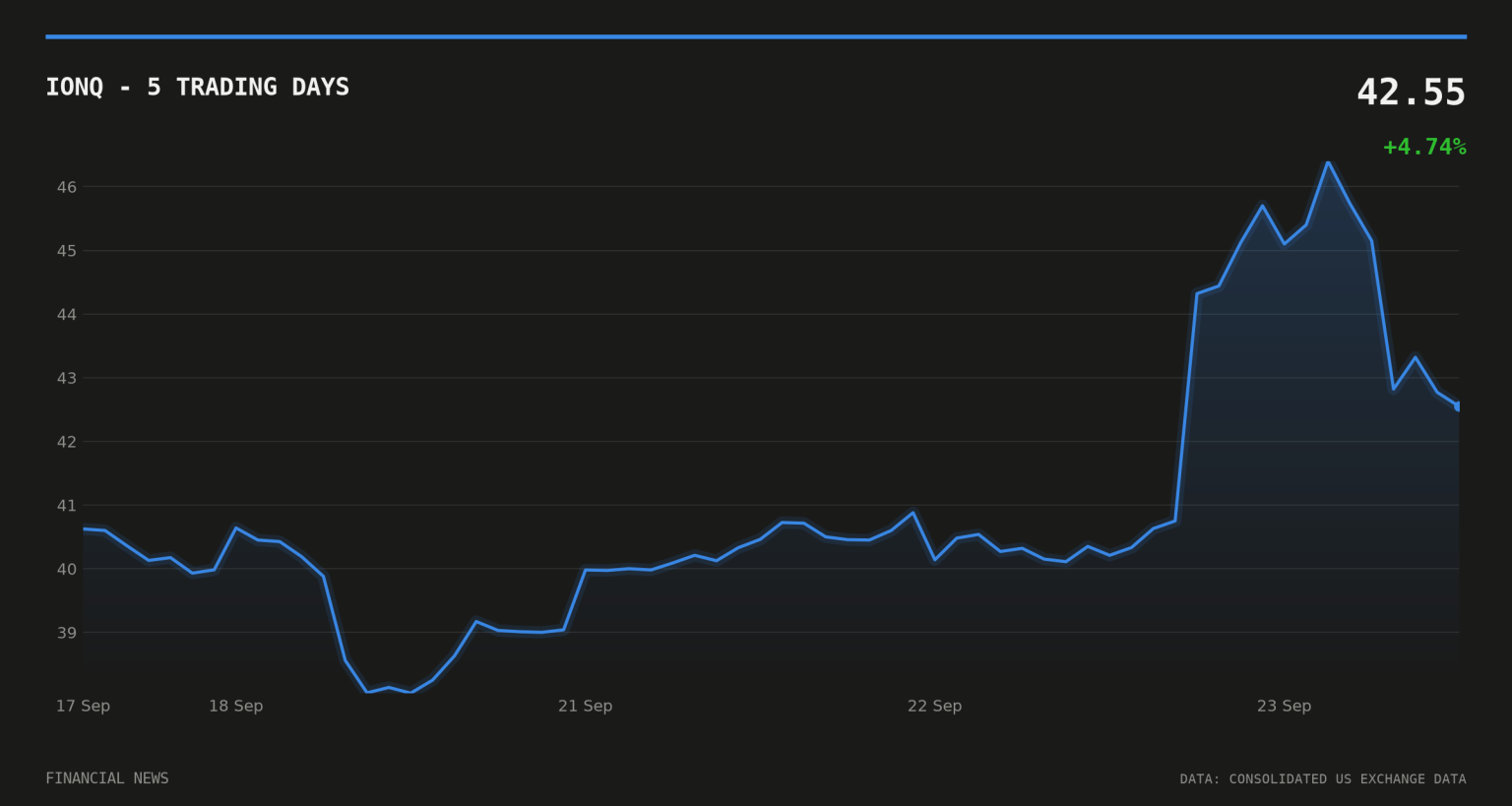
Task: Click the FINANCIAL NEWS footer text
Action: pyautogui.click(x=107, y=778)
